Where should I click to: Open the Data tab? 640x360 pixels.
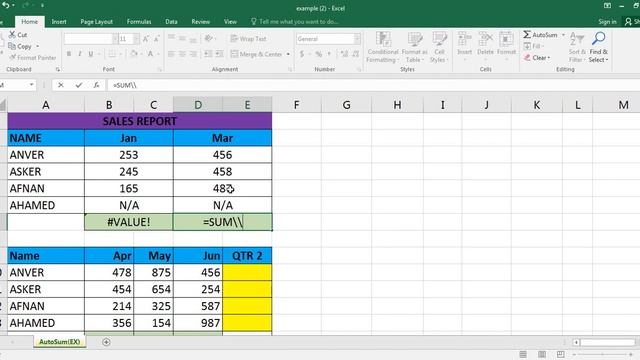point(171,22)
